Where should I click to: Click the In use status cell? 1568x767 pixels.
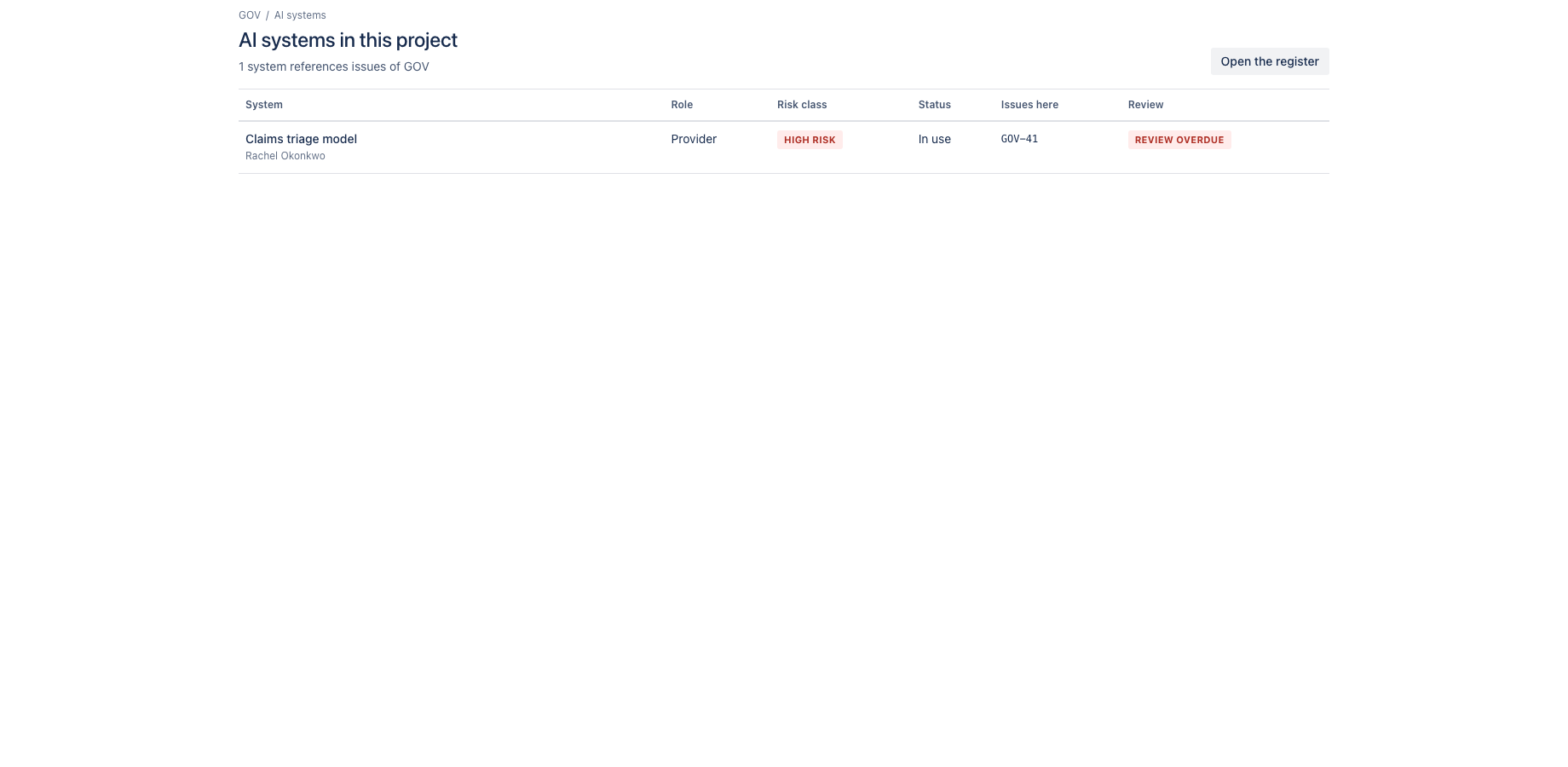[935, 139]
